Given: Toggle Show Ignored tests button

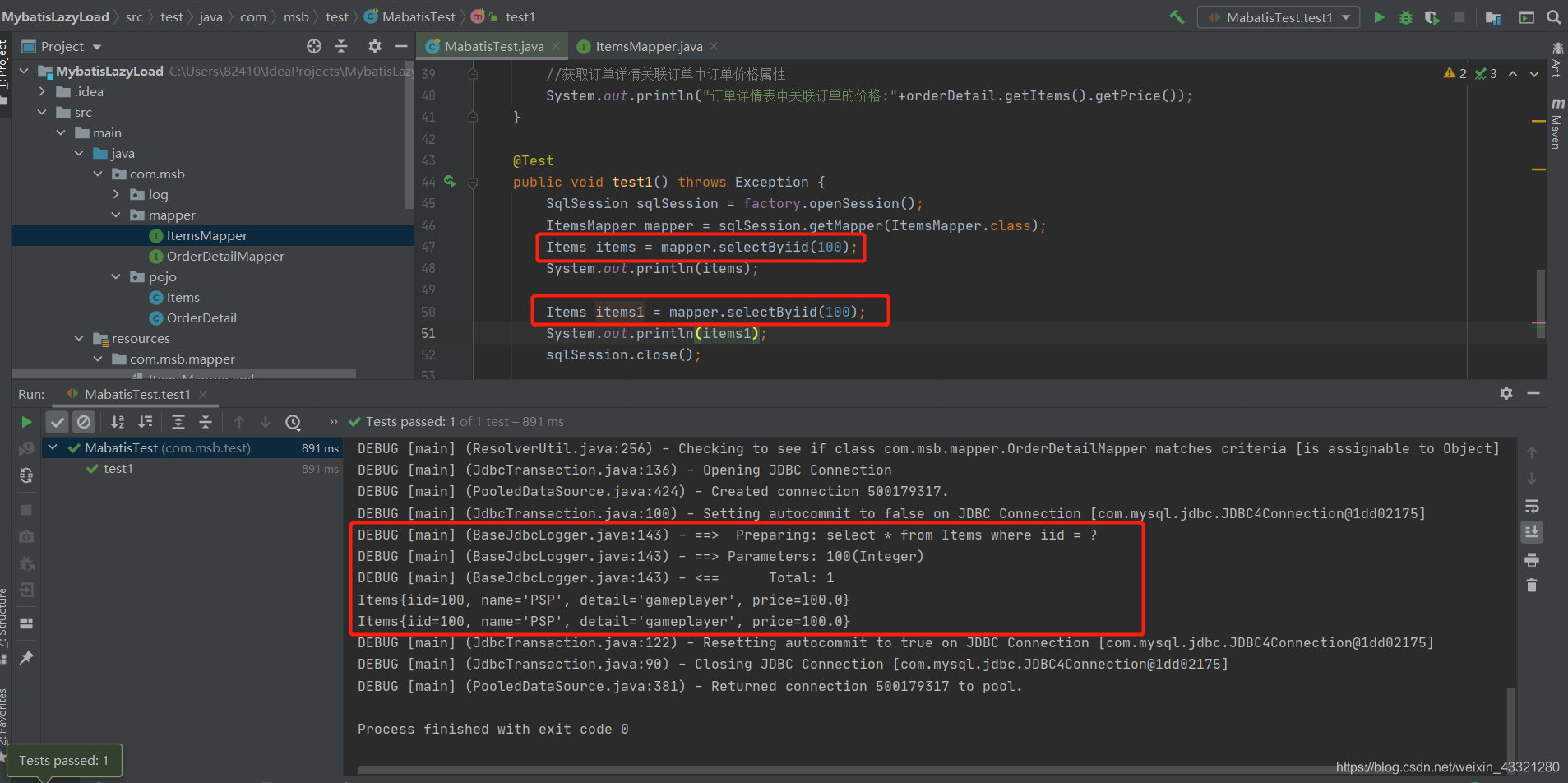Looking at the screenshot, I should 84,422.
